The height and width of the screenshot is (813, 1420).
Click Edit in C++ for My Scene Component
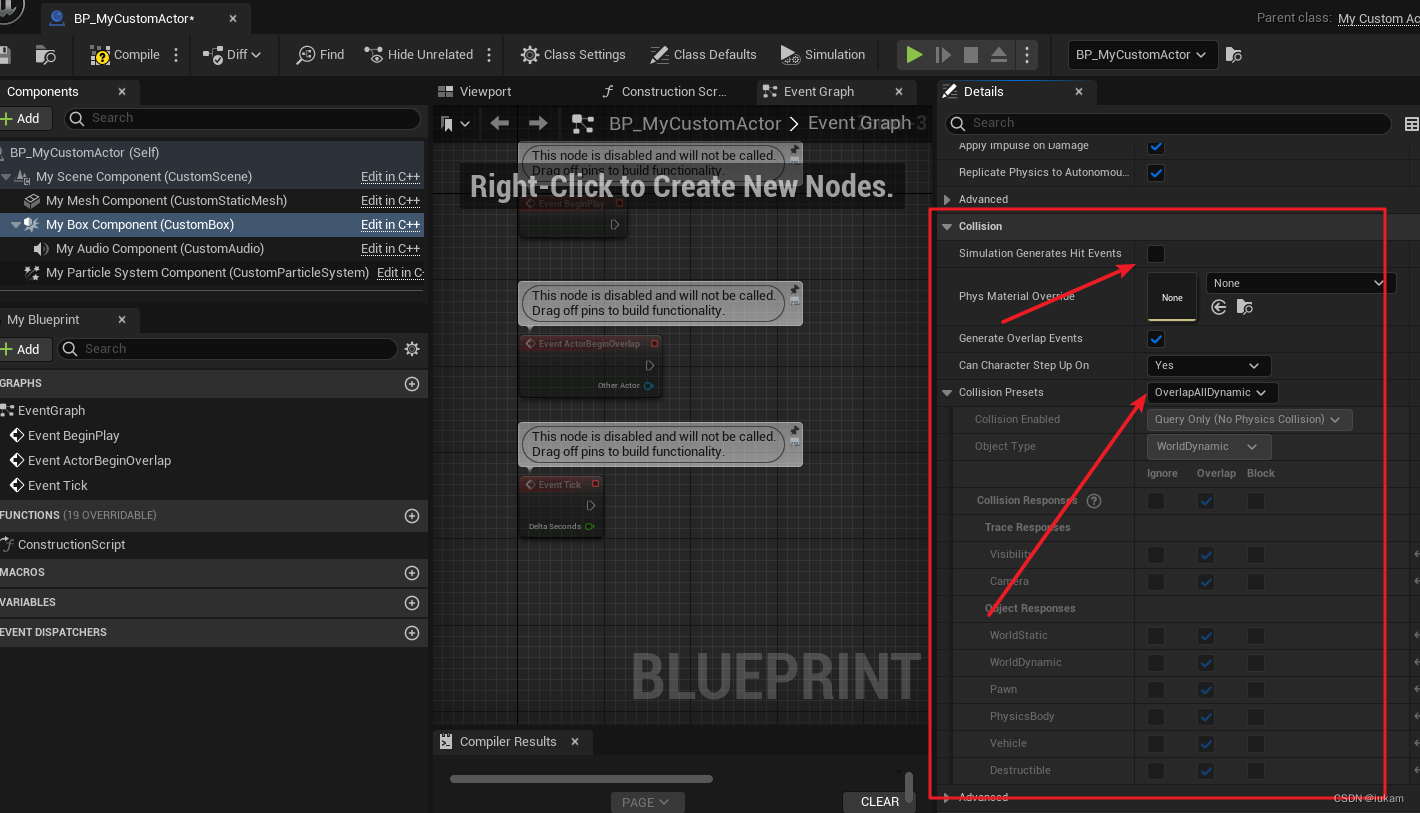tap(390, 176)
